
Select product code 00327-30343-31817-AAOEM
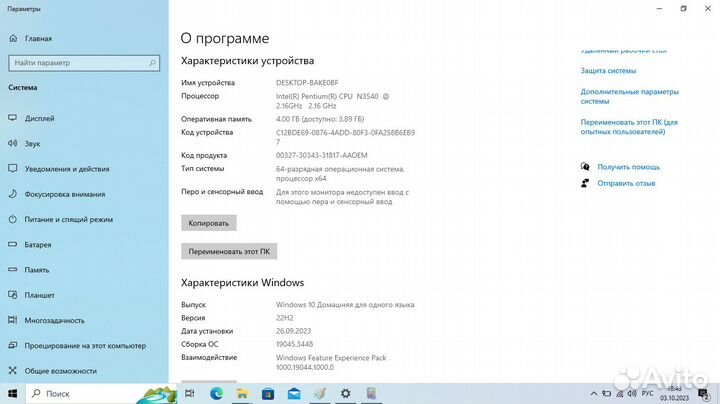click(321, 156)
